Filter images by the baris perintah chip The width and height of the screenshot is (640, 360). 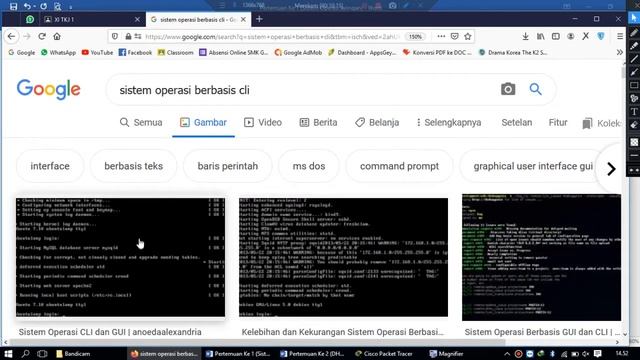(228, 166)
